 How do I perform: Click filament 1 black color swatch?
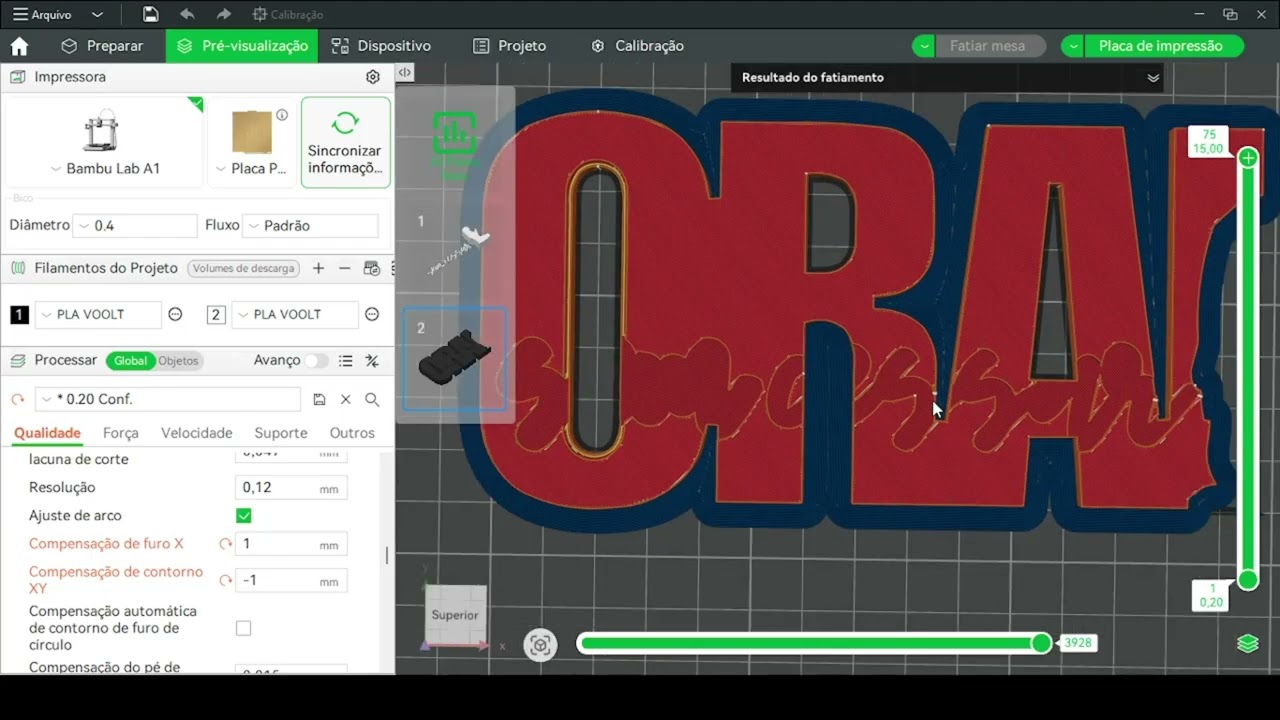click(x=19, y=315)
